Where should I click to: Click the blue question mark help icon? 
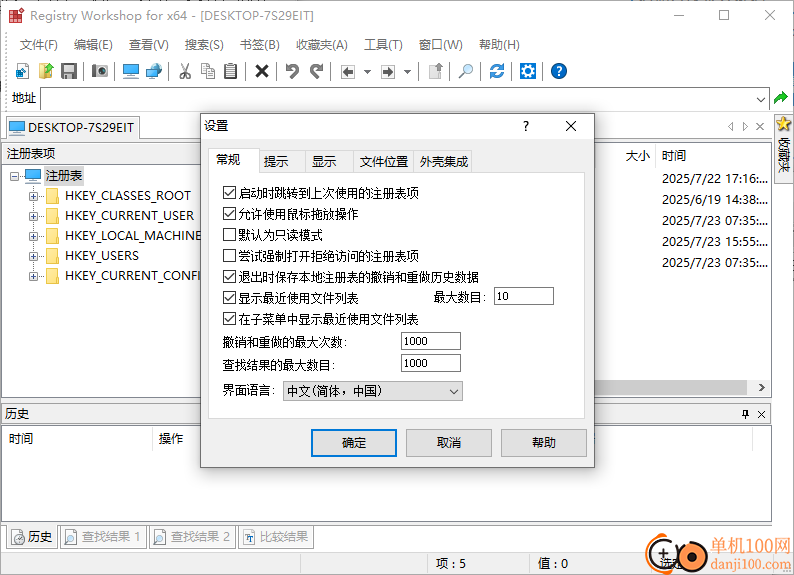coord(559,71)
